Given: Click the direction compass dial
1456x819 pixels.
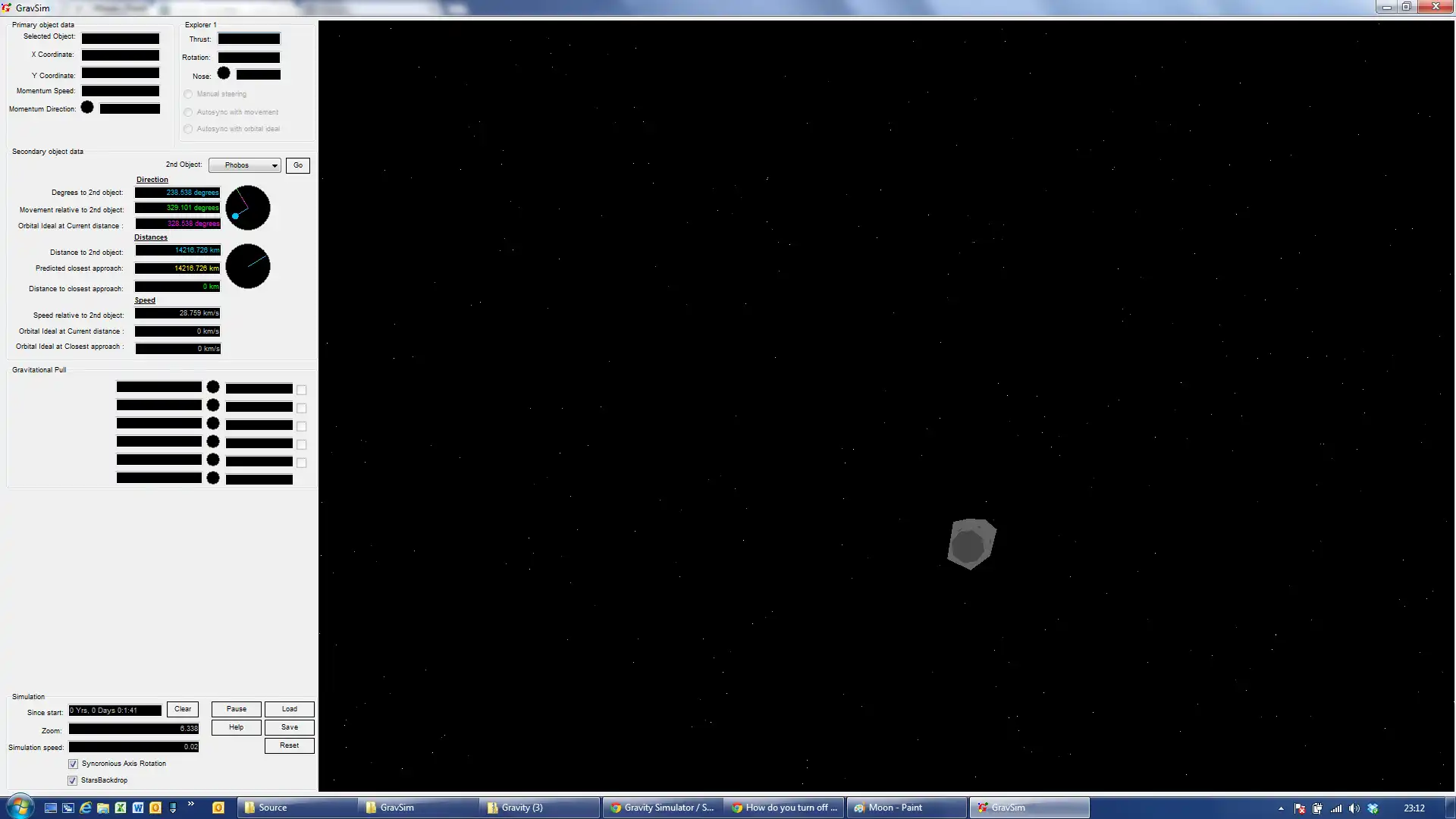Looking at the screenshot, I should click(248, 207).
